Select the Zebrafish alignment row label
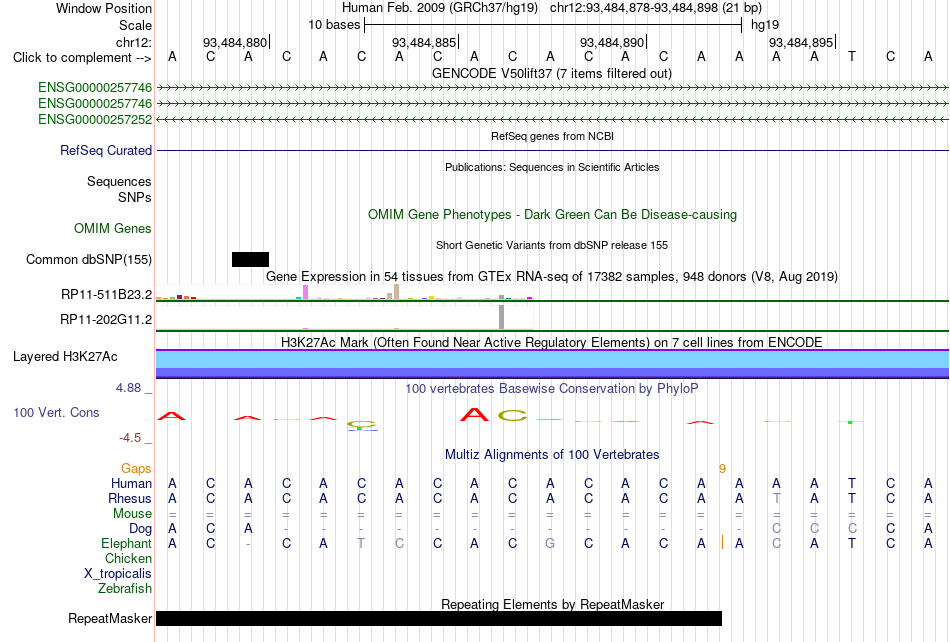Image resolution: width=950 pixels, height=642 pixels. pyautogui.click(x=125, y=588)
